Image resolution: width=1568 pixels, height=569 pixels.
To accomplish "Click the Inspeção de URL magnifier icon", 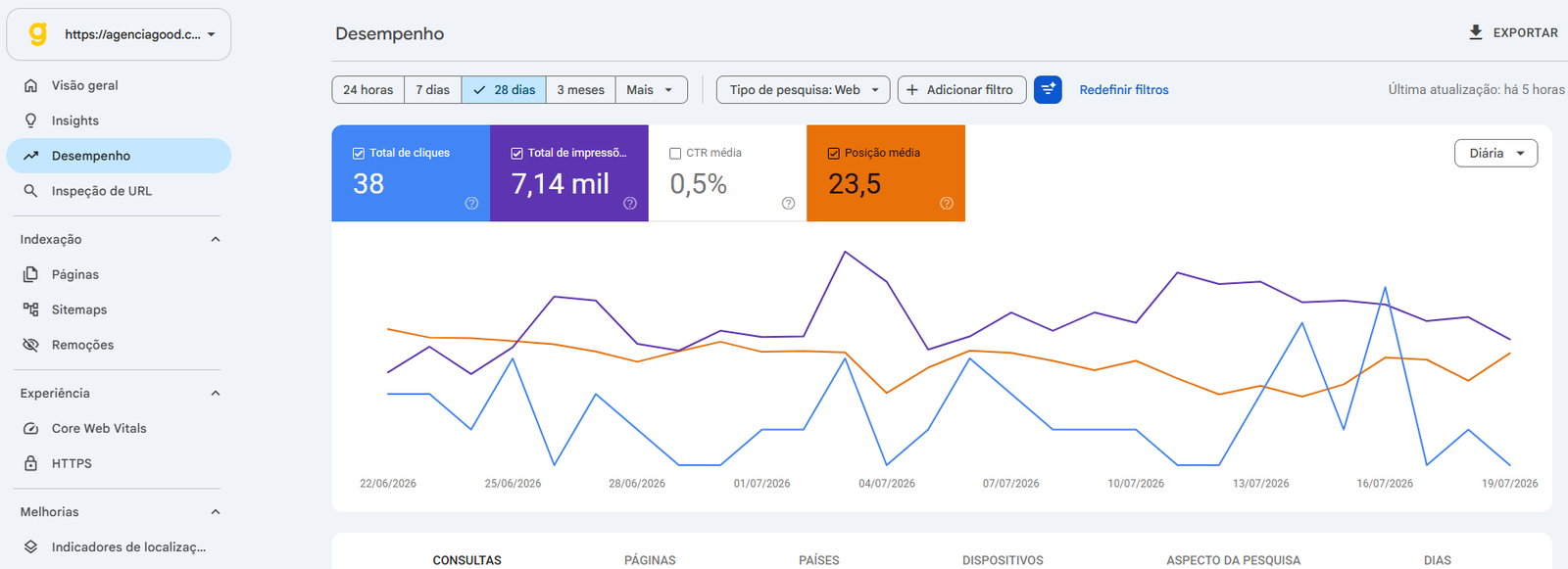I will tap(31, 191).
